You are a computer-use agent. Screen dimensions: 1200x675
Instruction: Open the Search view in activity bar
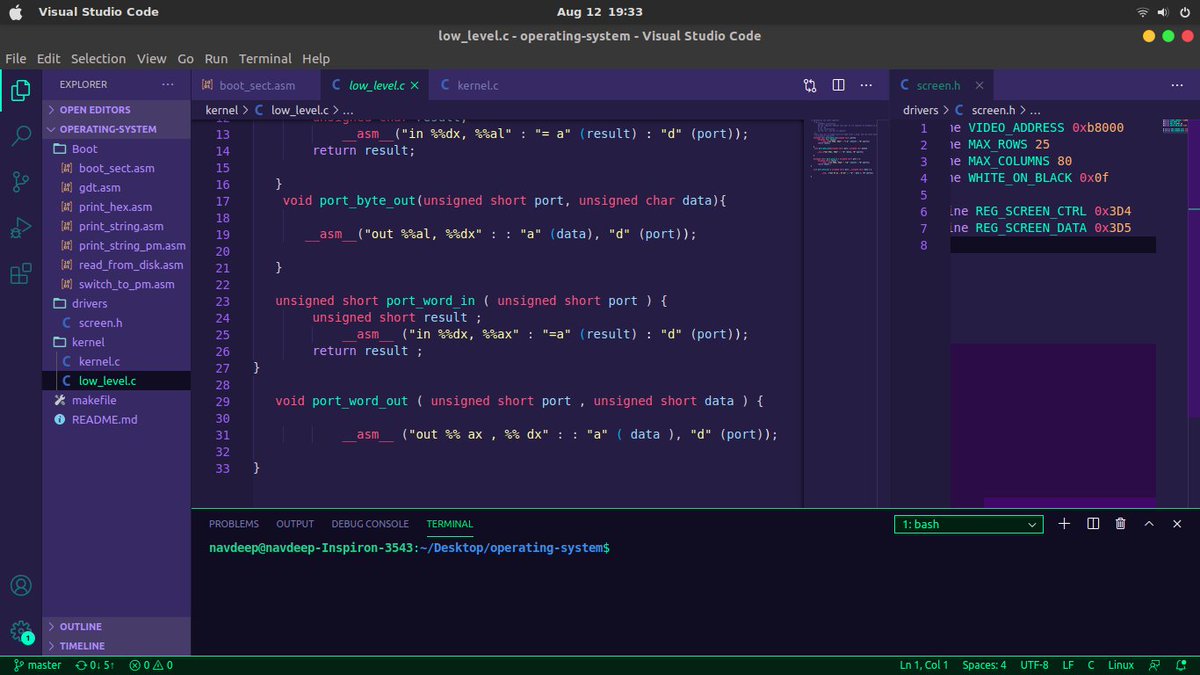[21, 136]
